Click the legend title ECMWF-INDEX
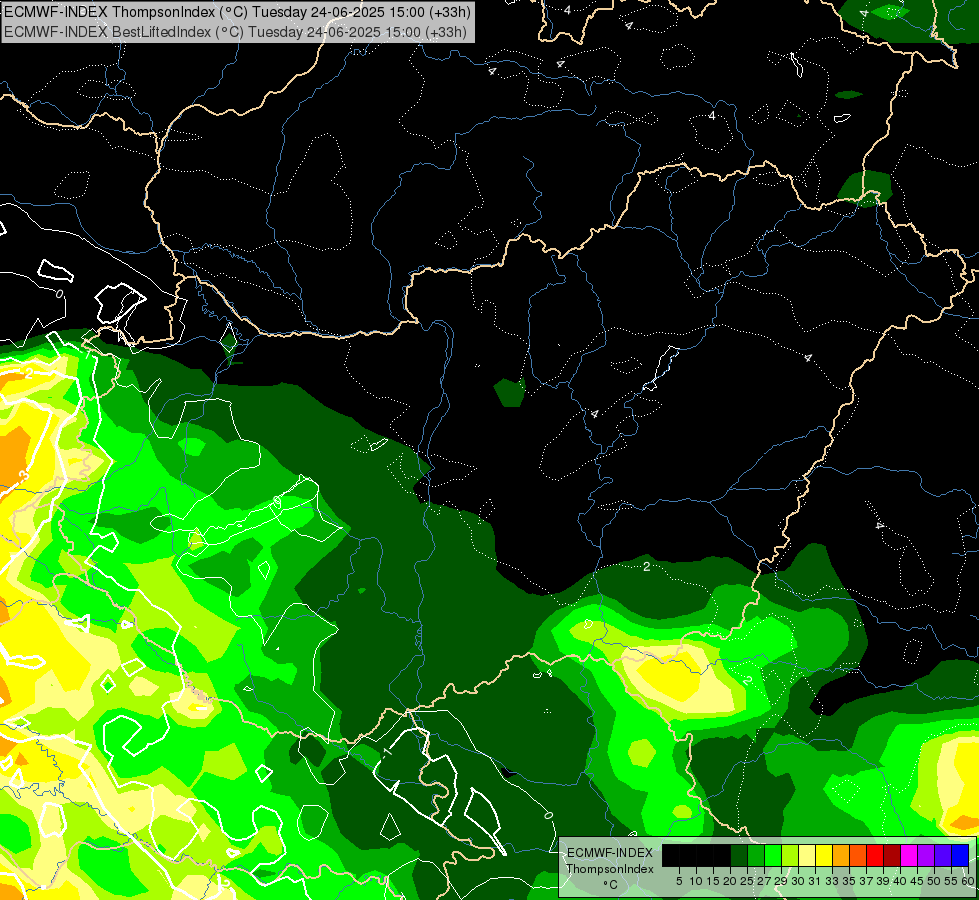 point(610,853)
